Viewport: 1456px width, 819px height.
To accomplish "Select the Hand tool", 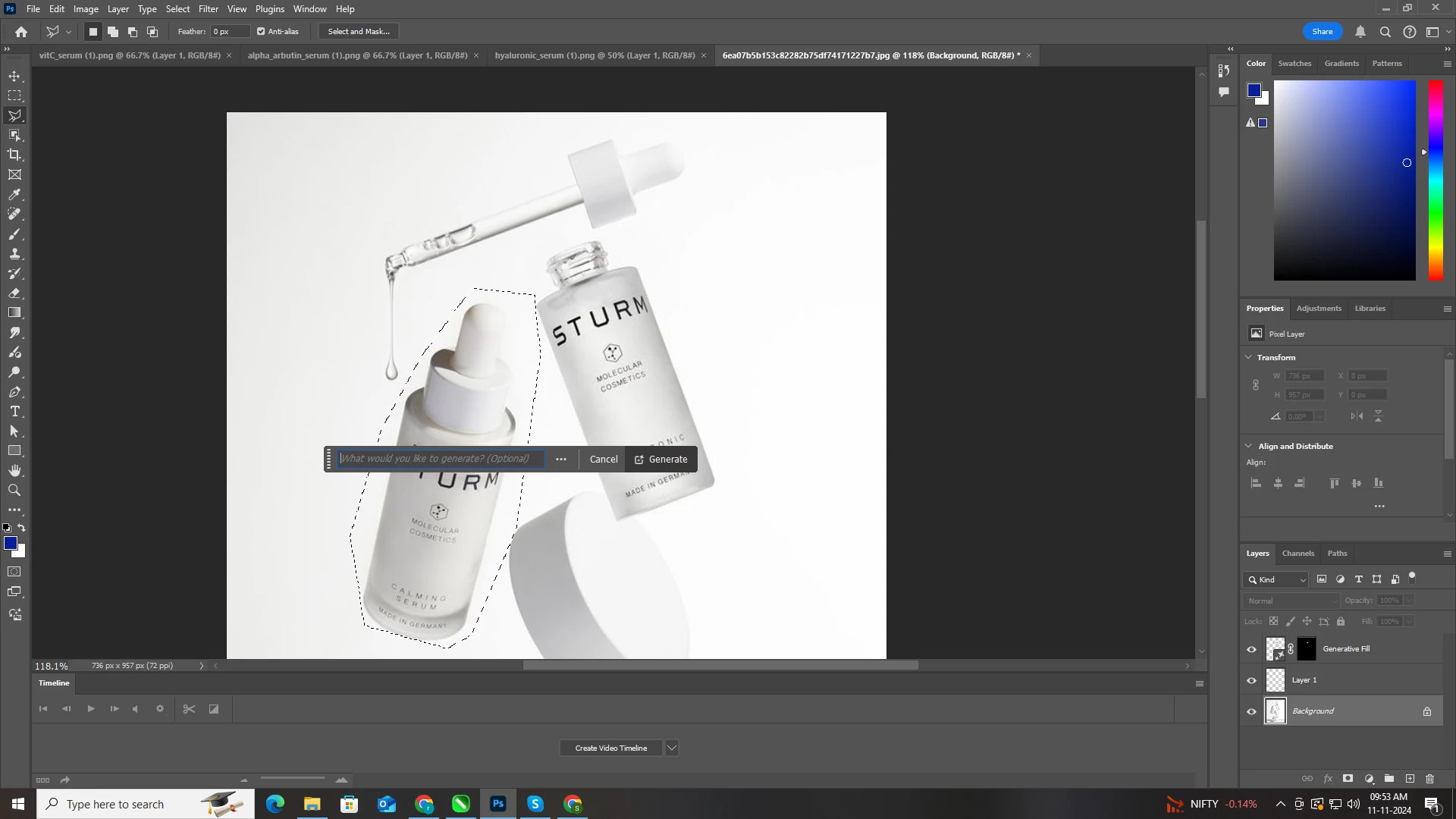I will tap(14, 471).
